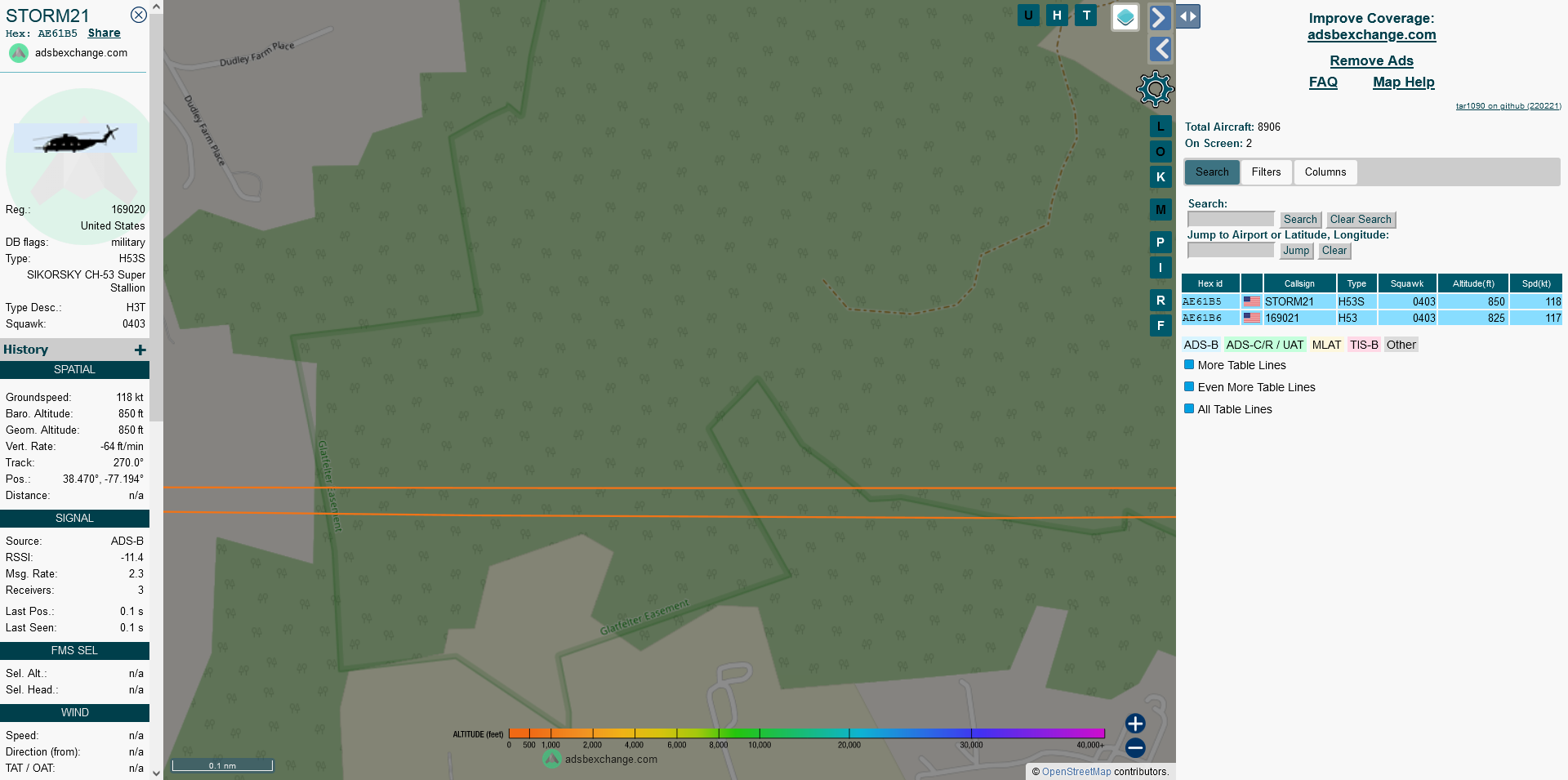This screenshot has height=780, width=1568.
Task: Click the info panel down scroll arrow
Action: [x=156, y=773]
